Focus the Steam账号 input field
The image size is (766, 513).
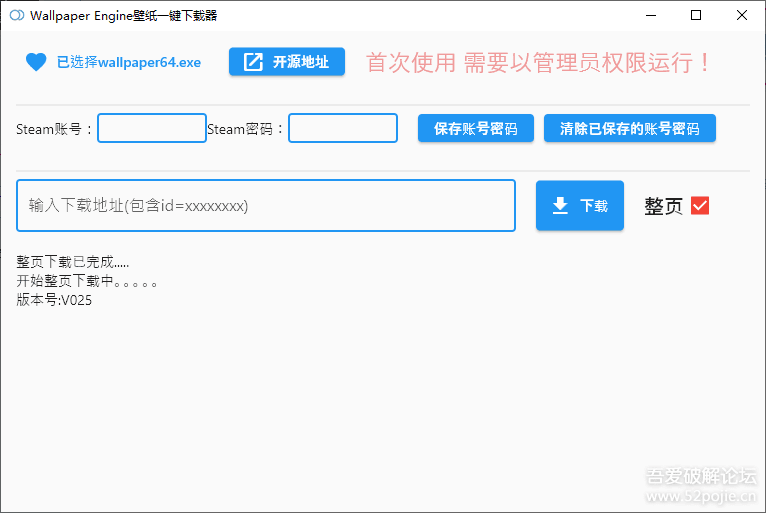click(152, 128)
